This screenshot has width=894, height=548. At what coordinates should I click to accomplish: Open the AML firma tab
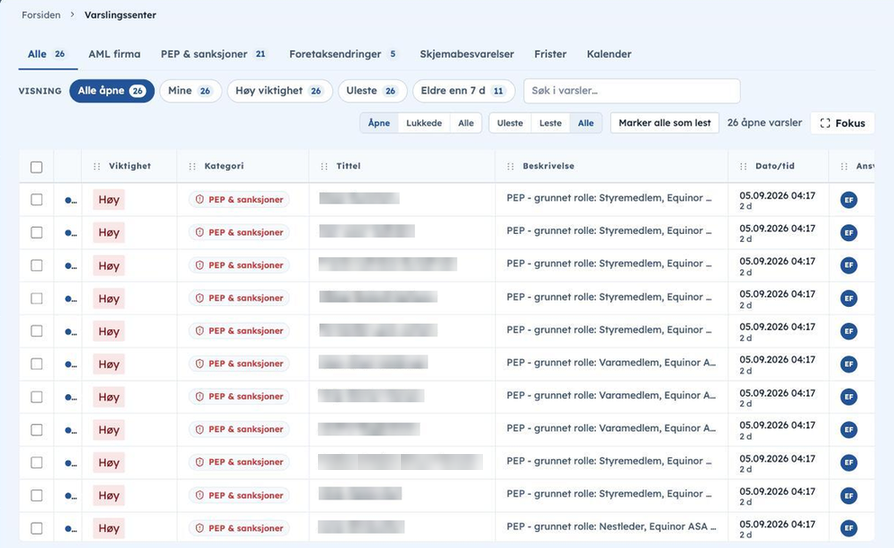click(x=114, y=54)
